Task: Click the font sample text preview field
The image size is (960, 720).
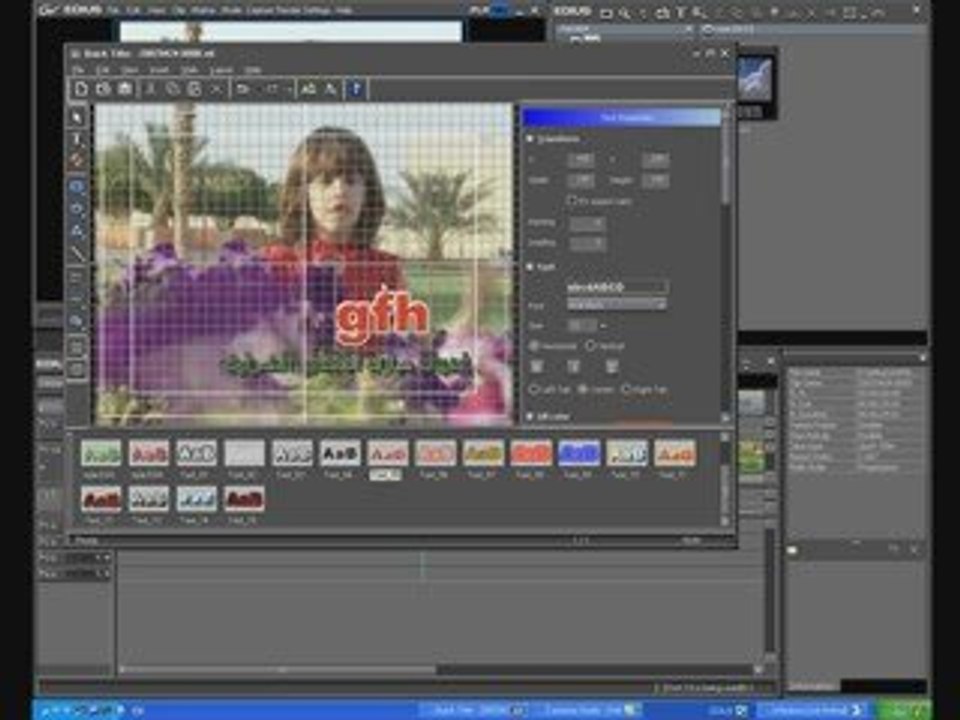Action: pos(617,287)
